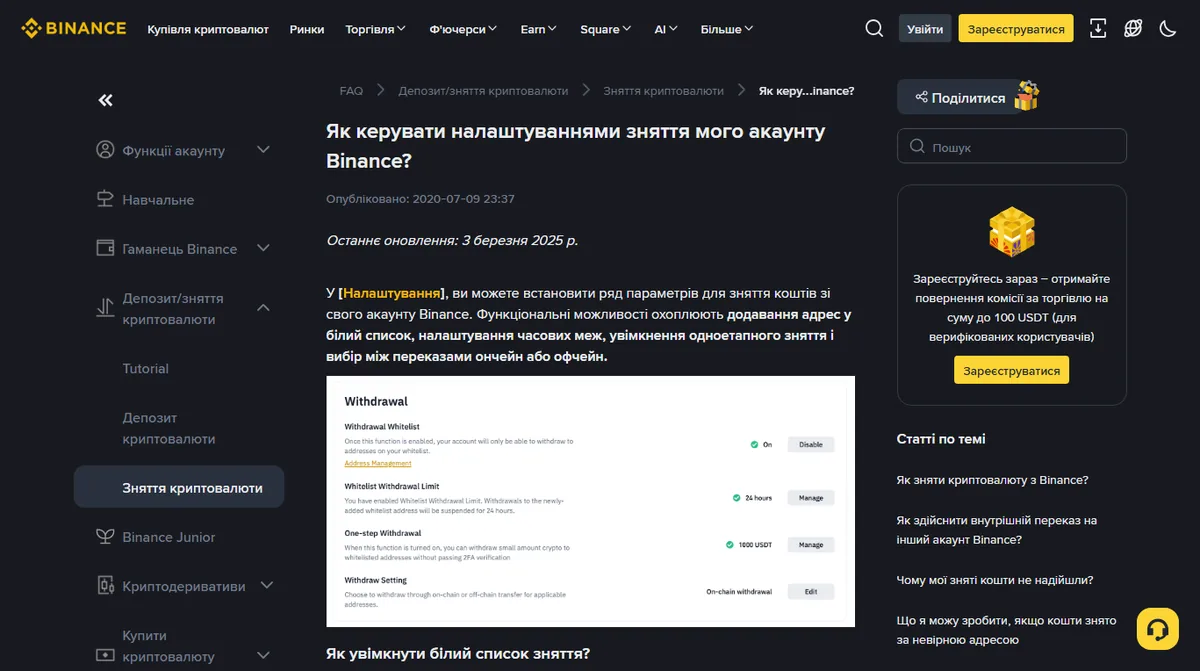Open article Чому мої зняті кошти не надійшли?
1200x671 pixels.
(x=995, y=579)
